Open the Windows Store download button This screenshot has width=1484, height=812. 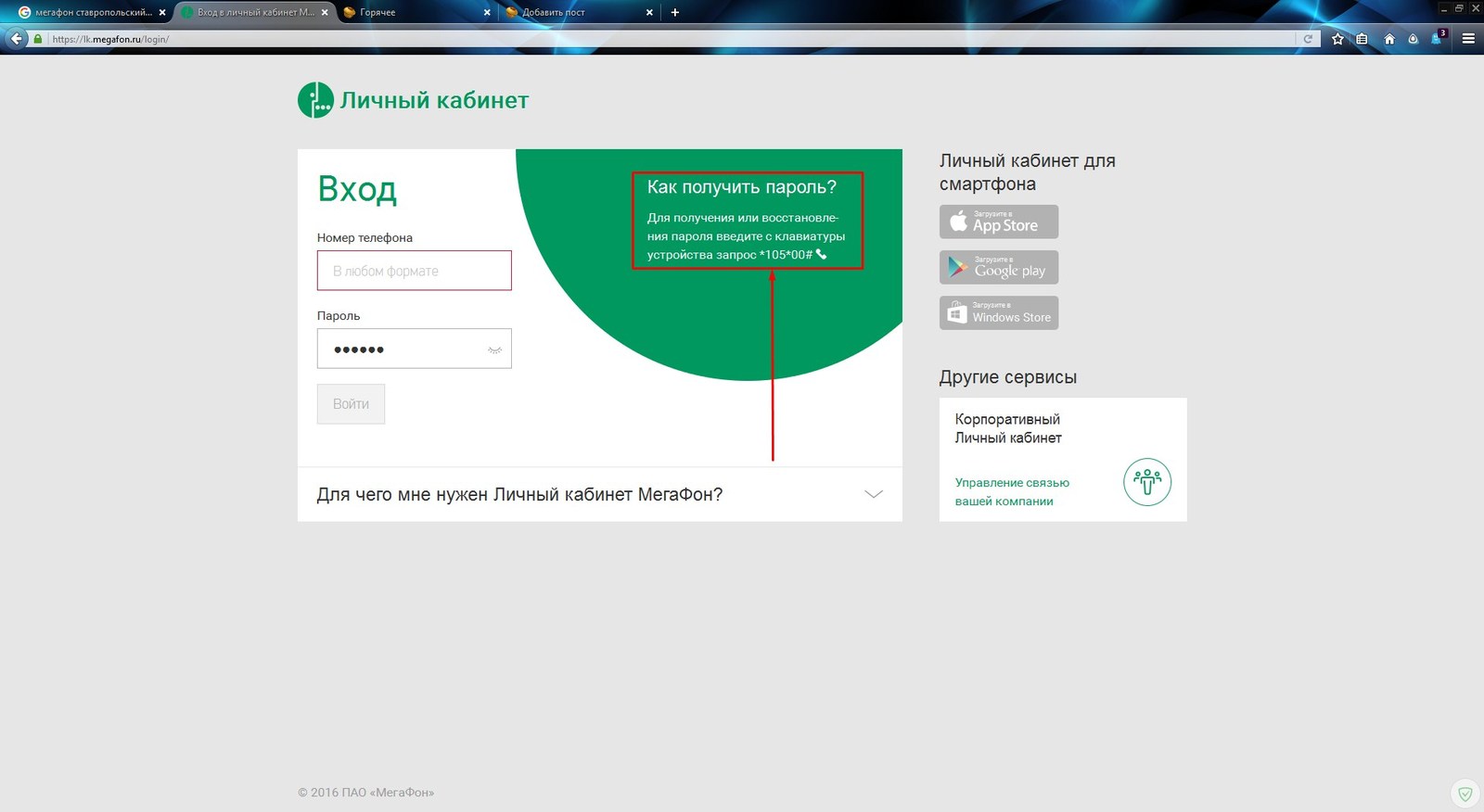point(999,312)
